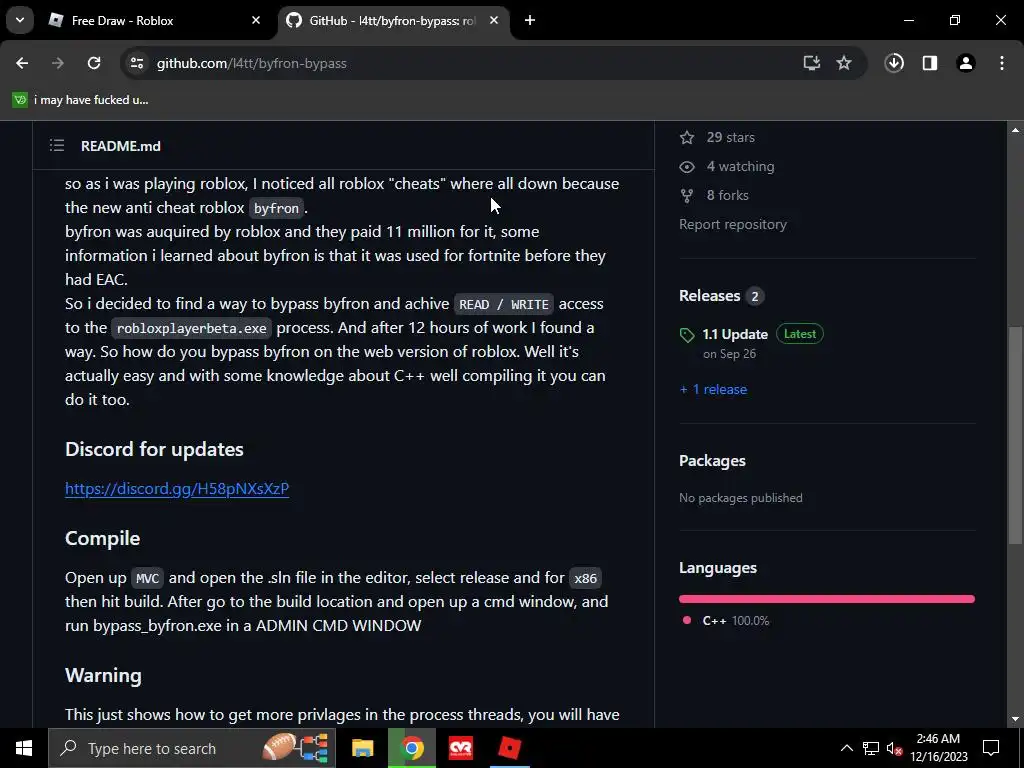The width and height of the screenshot is (1024, 768).
Task: Click the green Latest badge
Action: click(800, 334)
